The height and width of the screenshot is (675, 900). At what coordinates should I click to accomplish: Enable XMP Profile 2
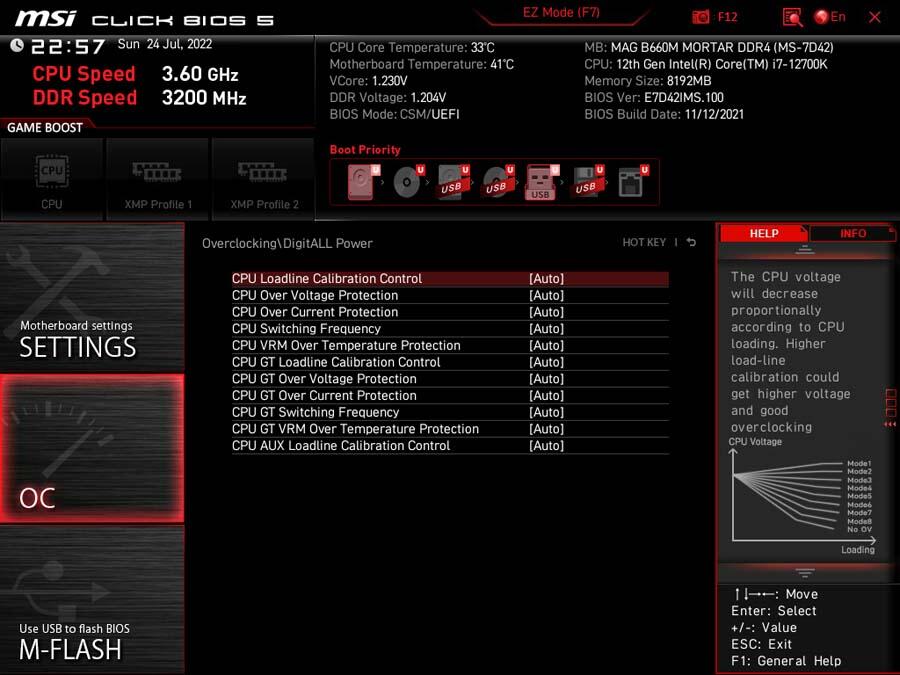tap(263, 179)
